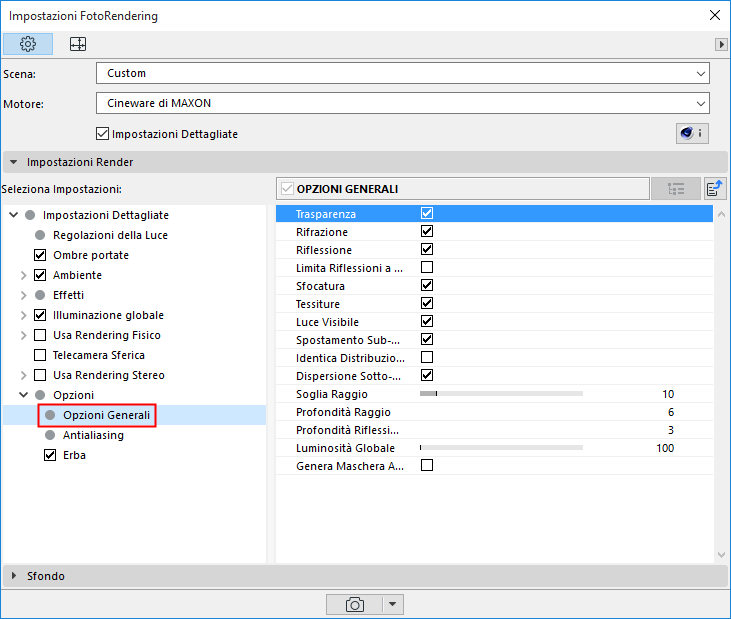This screenshot has height=619, width=731.
Task: Select Antialiasing tree item
Action: [93, 435]
